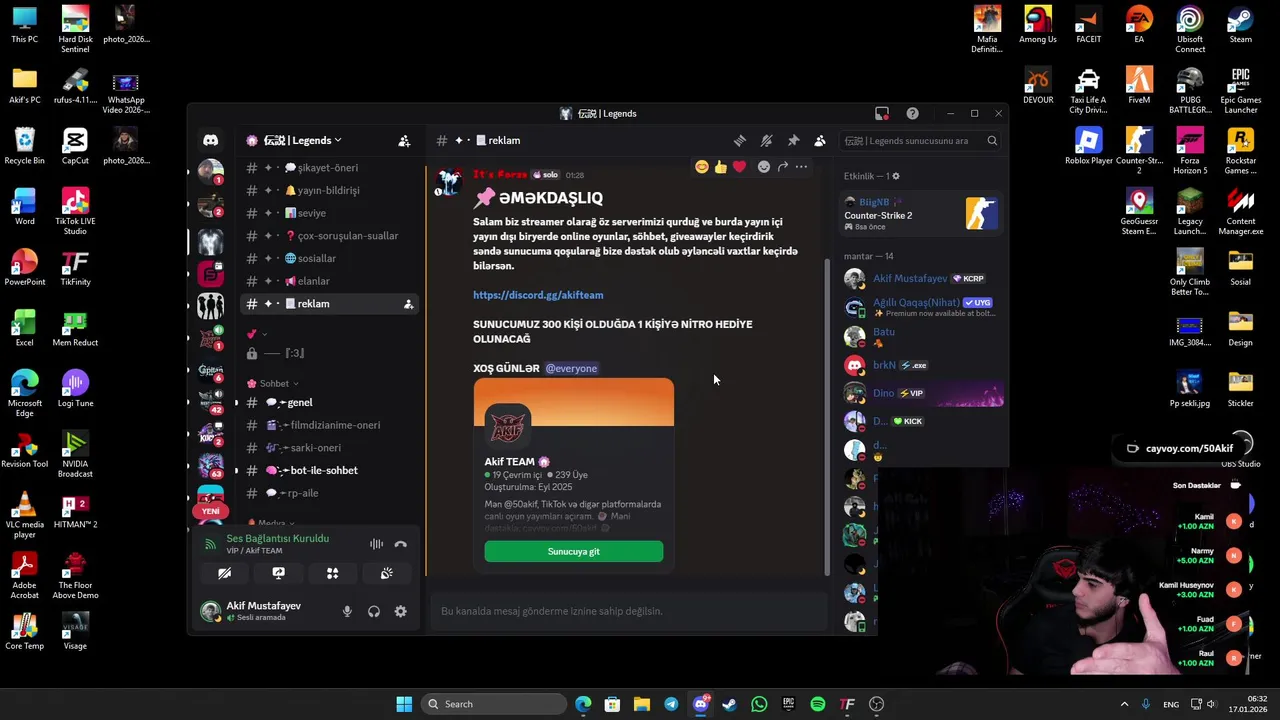Open Windows Start menu
Image resolution: width=1280 pixels, height=720 pixels.
click(404, 704)
